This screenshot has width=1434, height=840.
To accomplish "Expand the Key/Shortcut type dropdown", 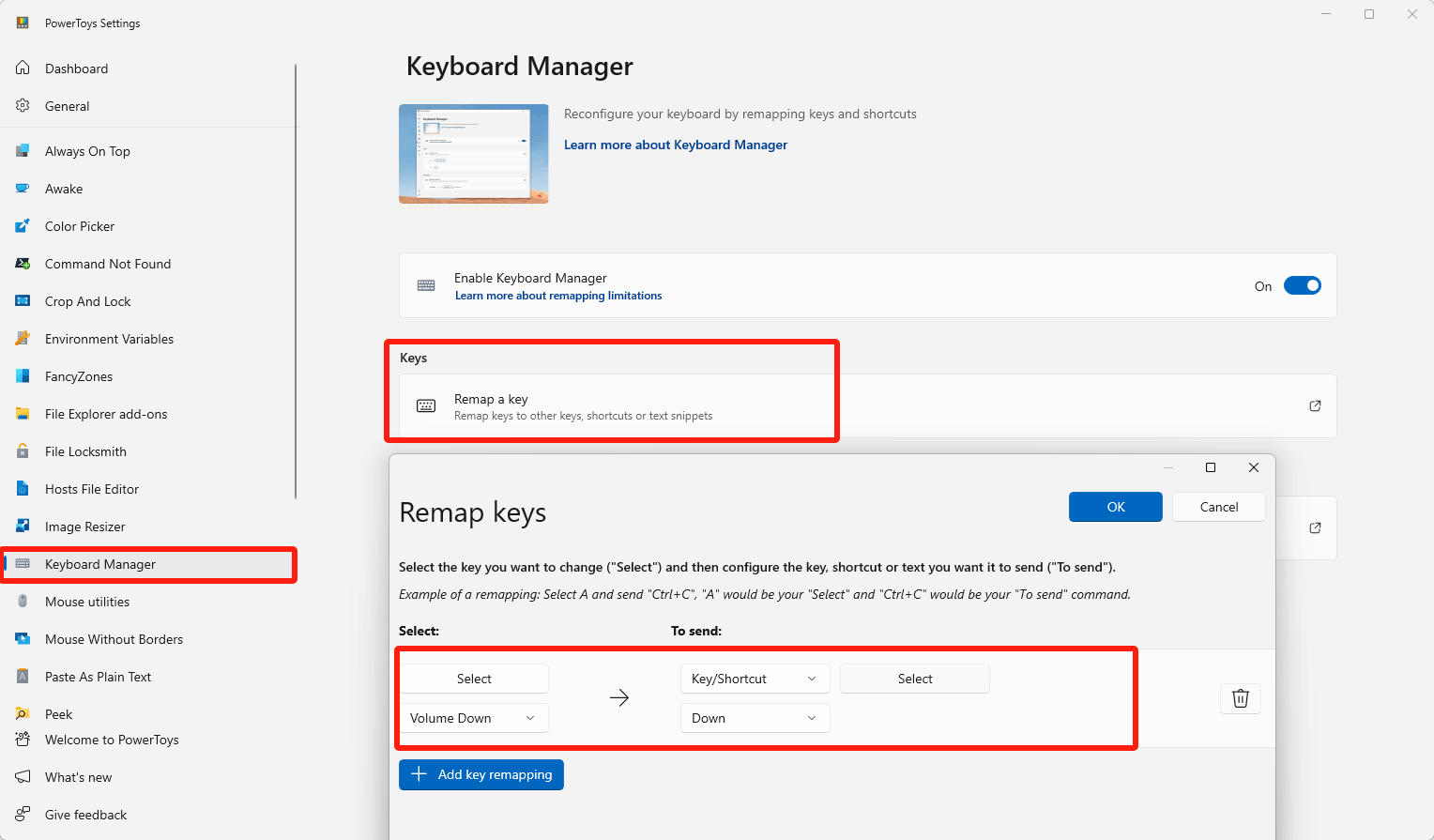I will click(x=755, y=679).
